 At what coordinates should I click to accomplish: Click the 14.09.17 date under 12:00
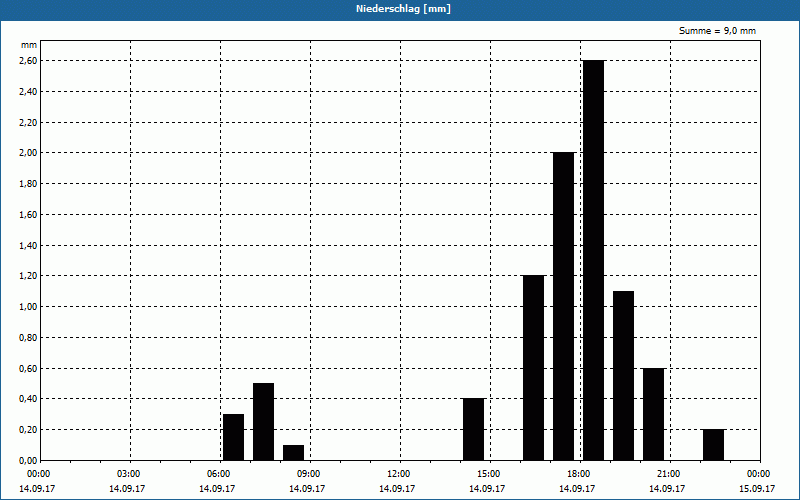[x=397, y=489]
